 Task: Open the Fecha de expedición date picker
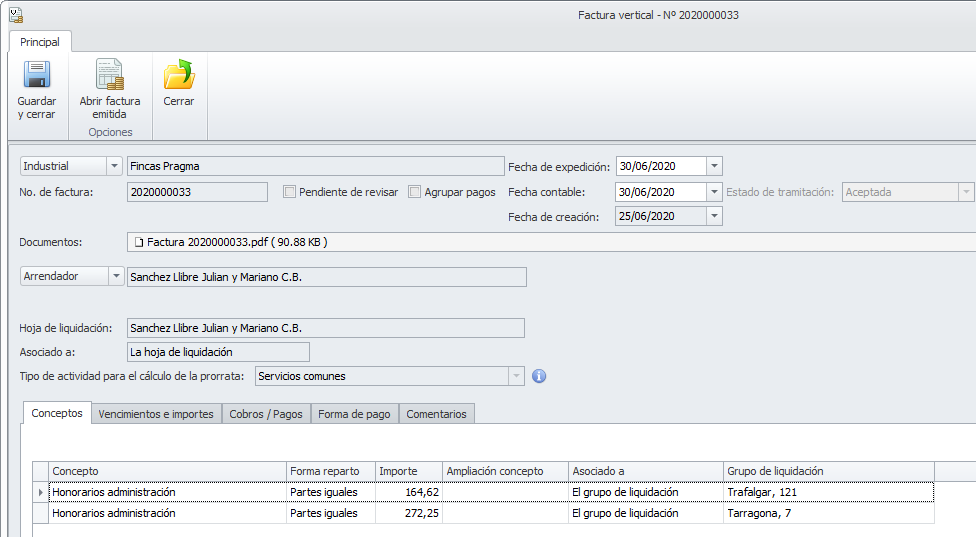[x=714, y=167]
